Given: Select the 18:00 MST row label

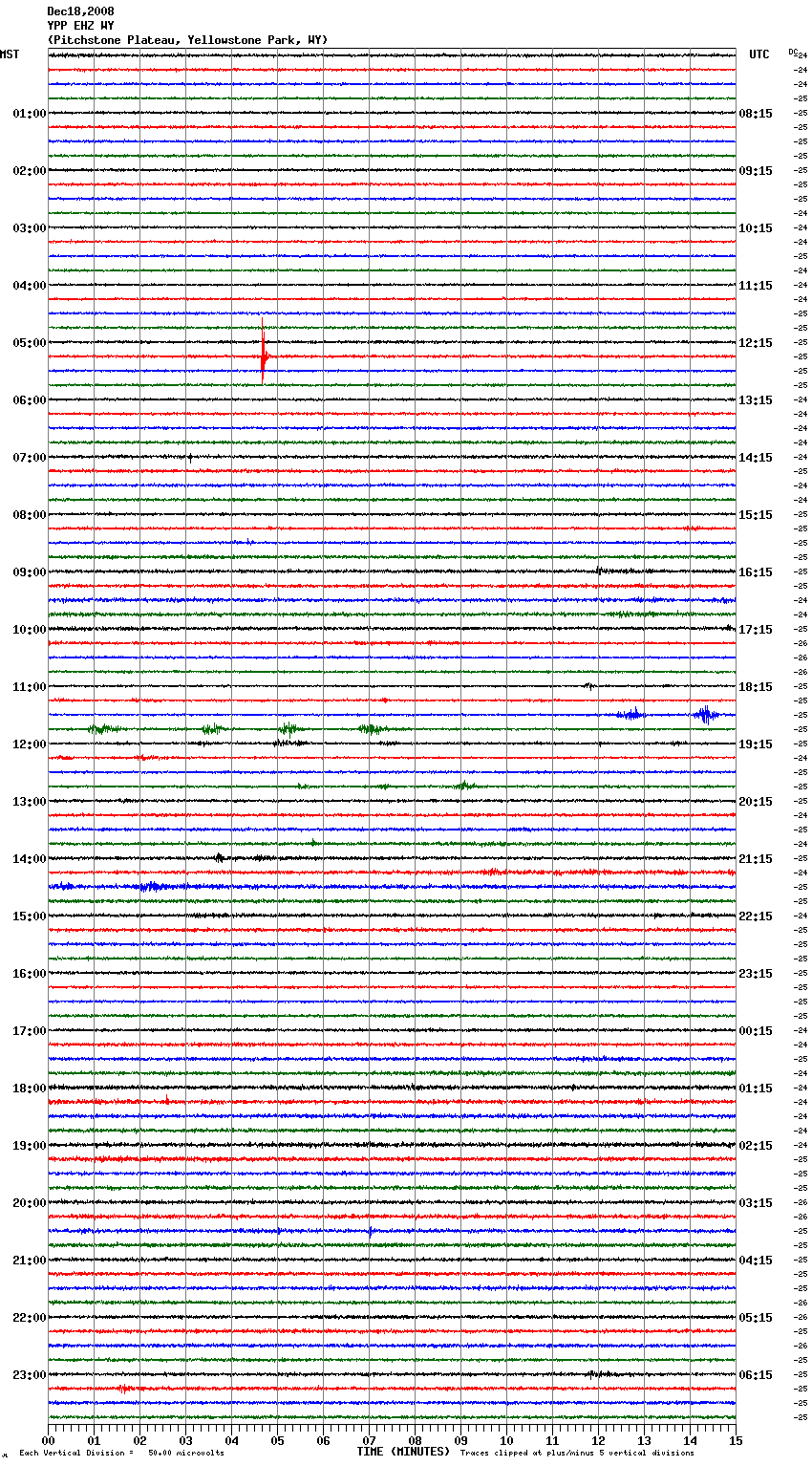Looking at the screenshot, I should tap(30, 1089).
